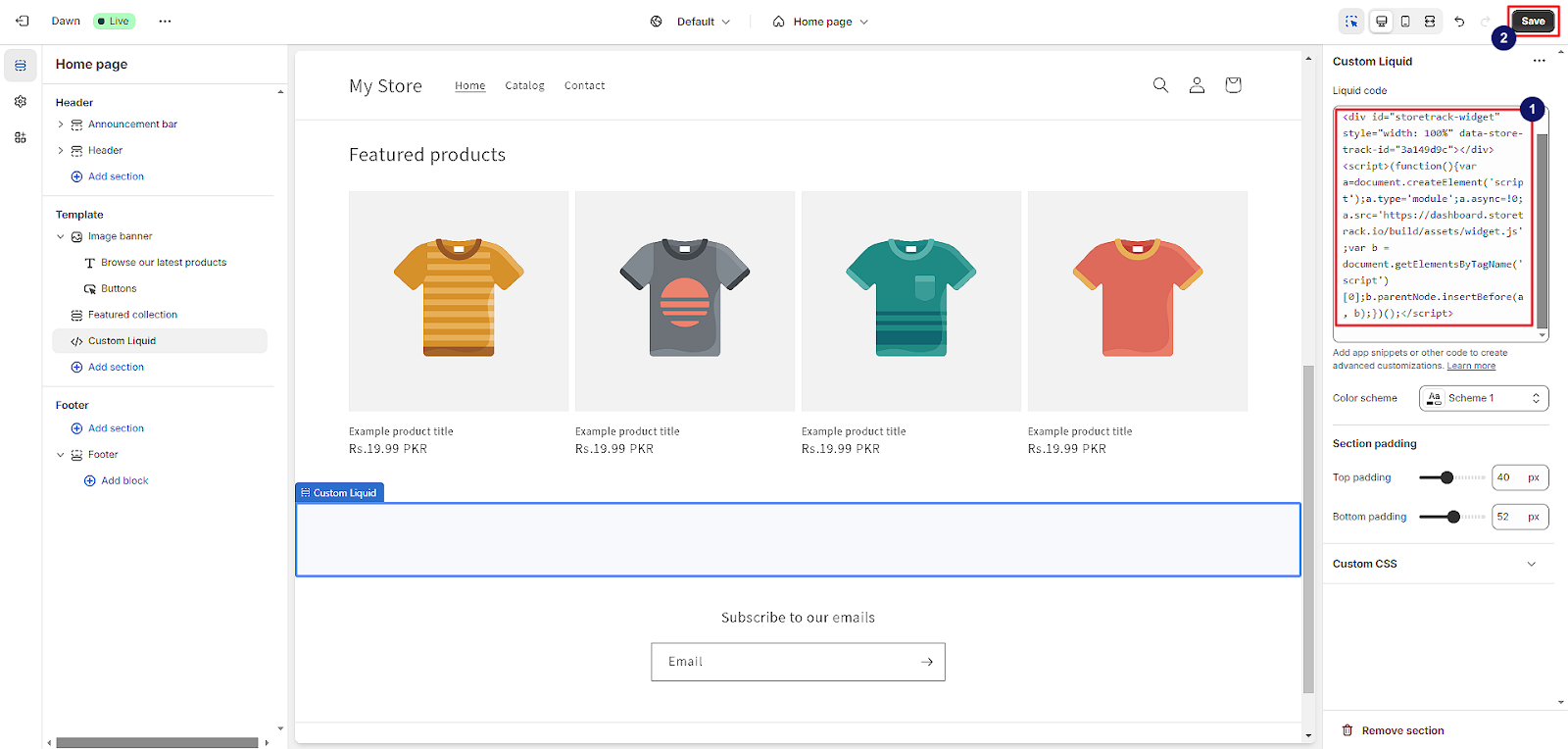This screenshot has height=749, width=1568.
Task: Click the preview vertical scrollbar
Action: (1308, 529)
